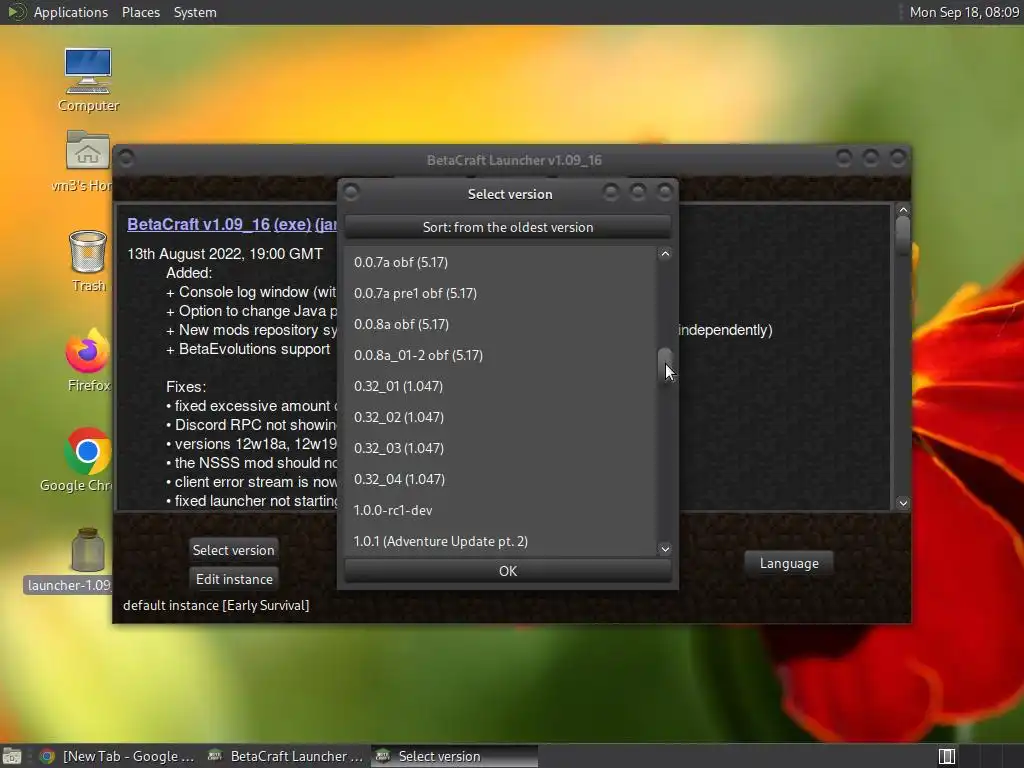This screenshot has width=1024, height=768.
Task: Click the BetaEvolutions support changelog line
Action: coord(248,349)
